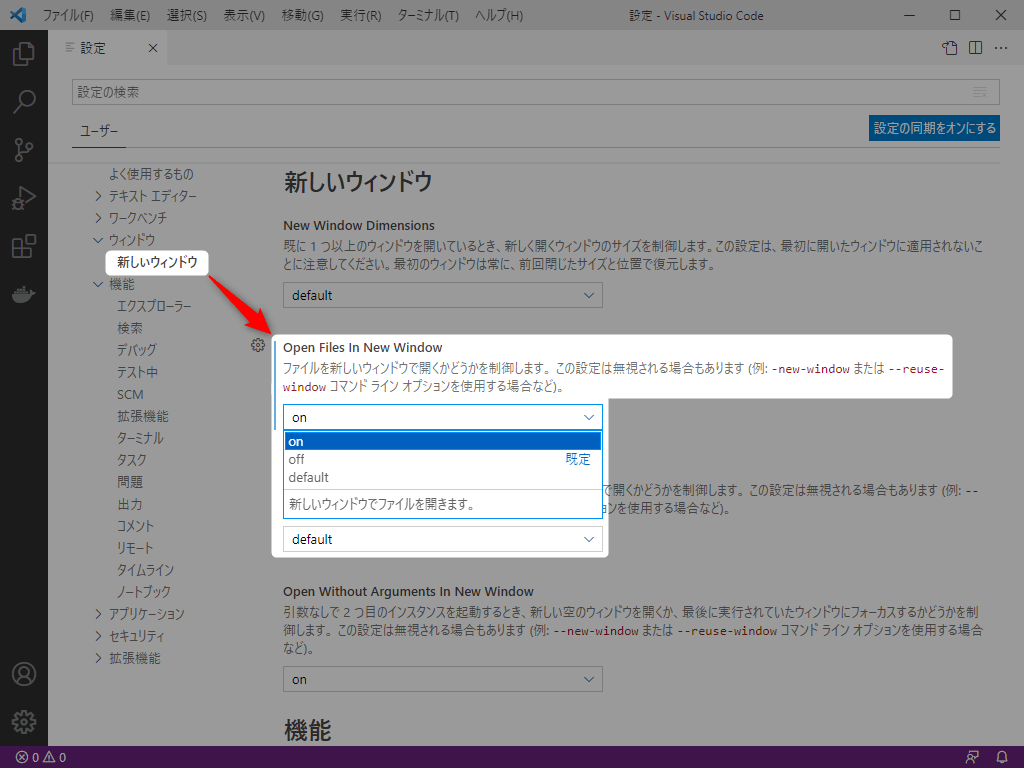Screen dimensions: 1024x768
Task: Select よく使用するもの in settings tree
Action: 151,174
